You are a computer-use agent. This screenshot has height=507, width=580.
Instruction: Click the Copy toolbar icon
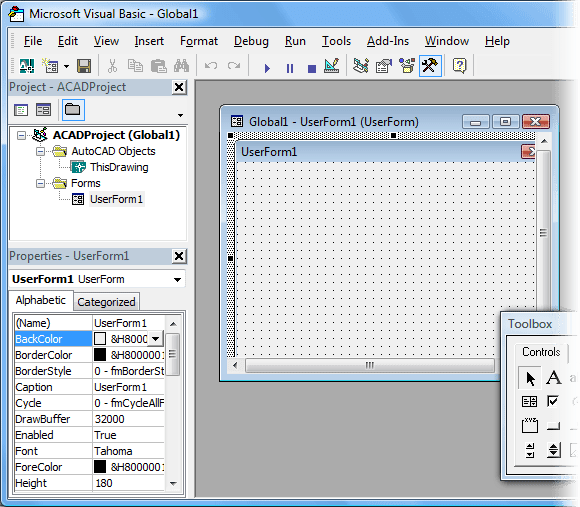pyautogui.click(x=135, y=66)
